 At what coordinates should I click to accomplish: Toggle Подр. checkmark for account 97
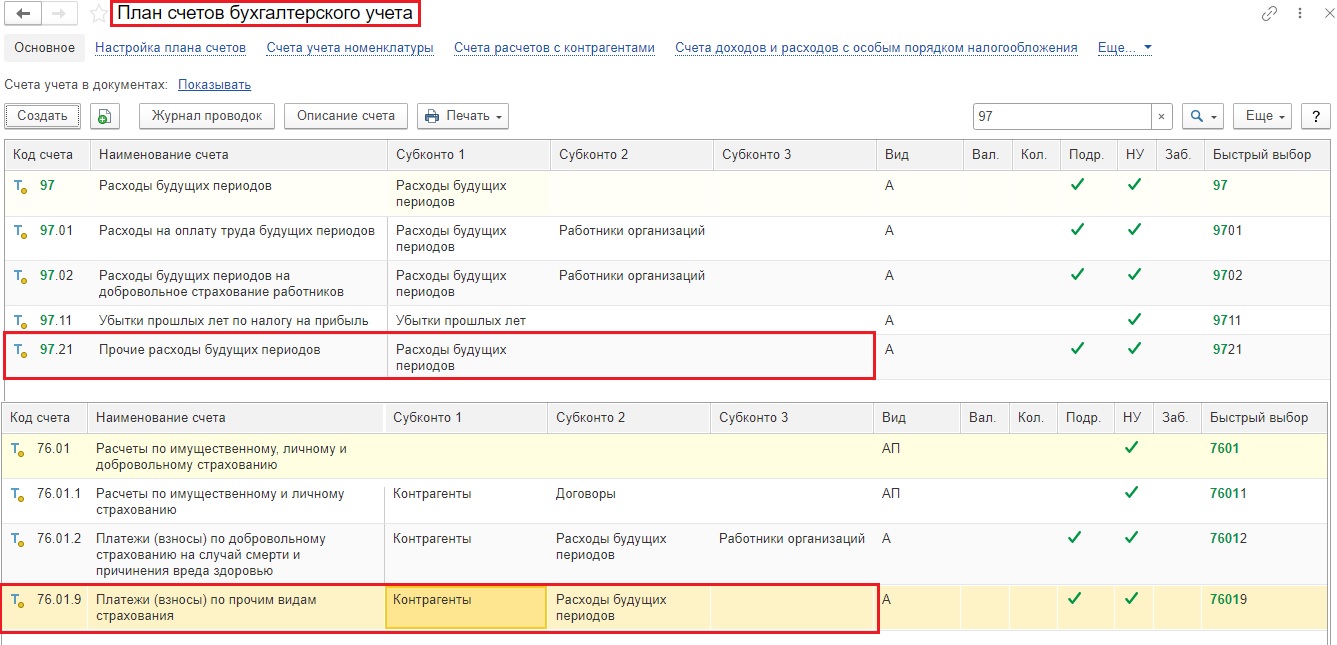click(1077, 185)
